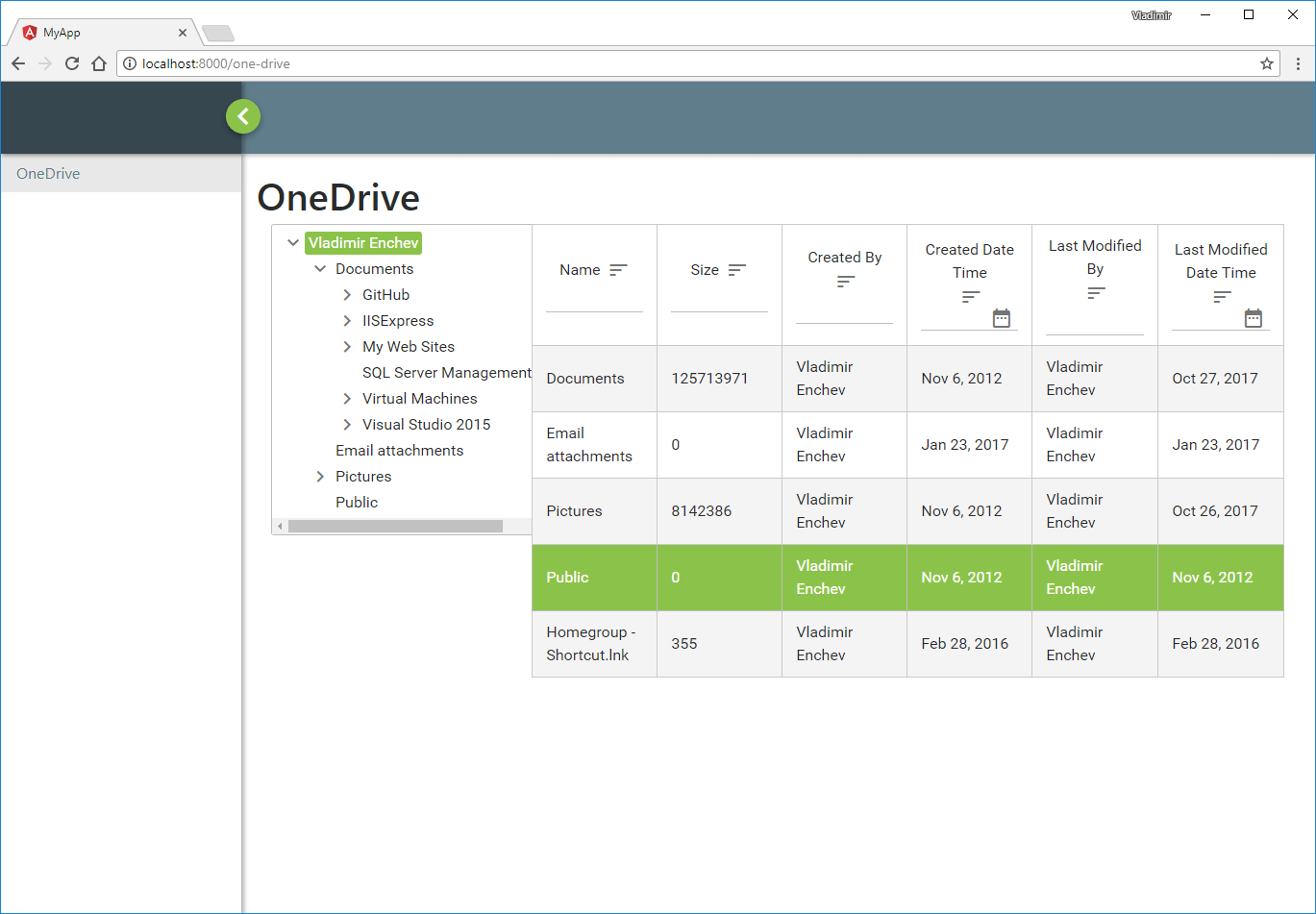Image resolution: width=1316 pixels, height=914 pixels.
Task: Go to browser home page icon
Action: pos(98,64)
